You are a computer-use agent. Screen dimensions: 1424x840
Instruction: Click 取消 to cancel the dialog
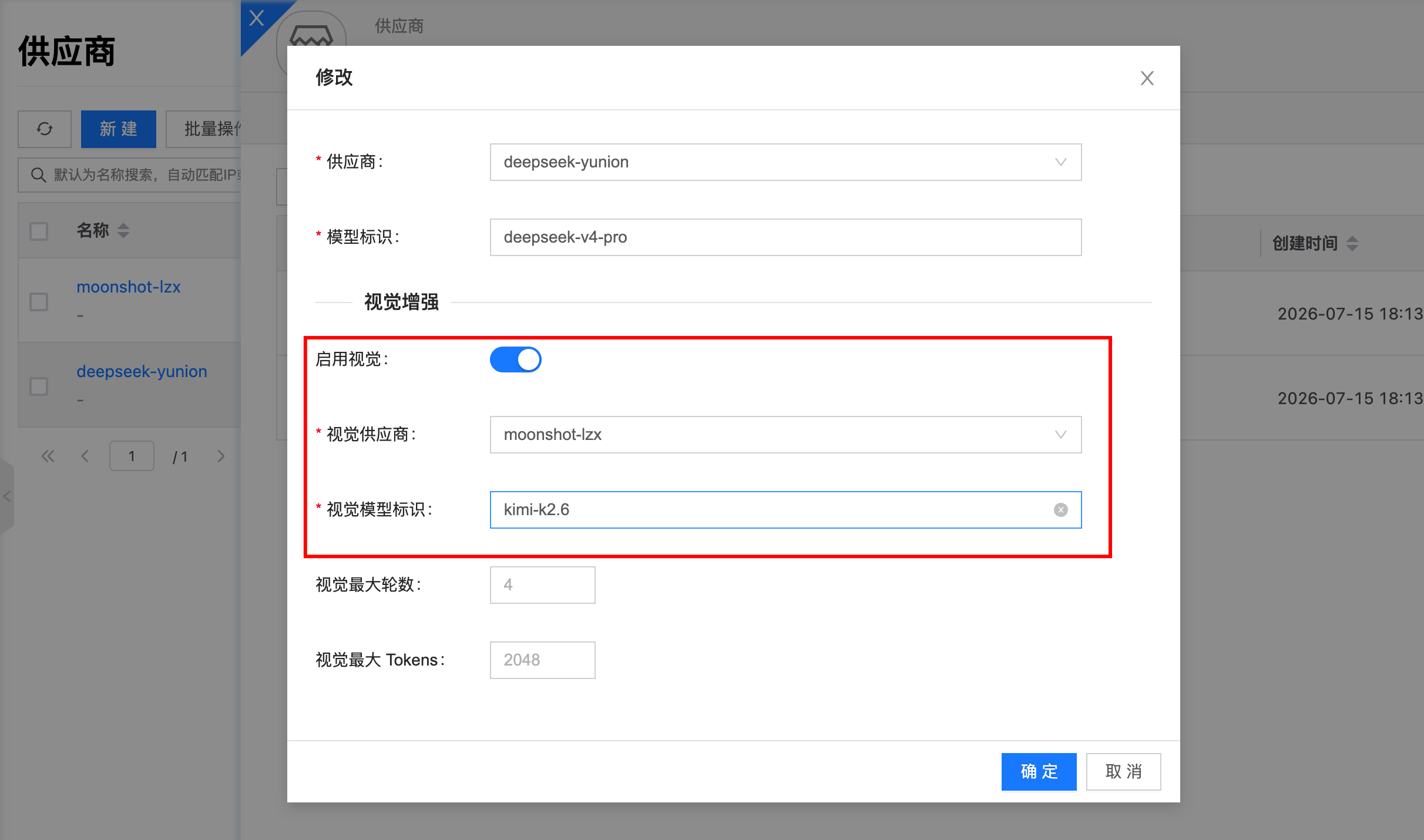(1123, 771)
